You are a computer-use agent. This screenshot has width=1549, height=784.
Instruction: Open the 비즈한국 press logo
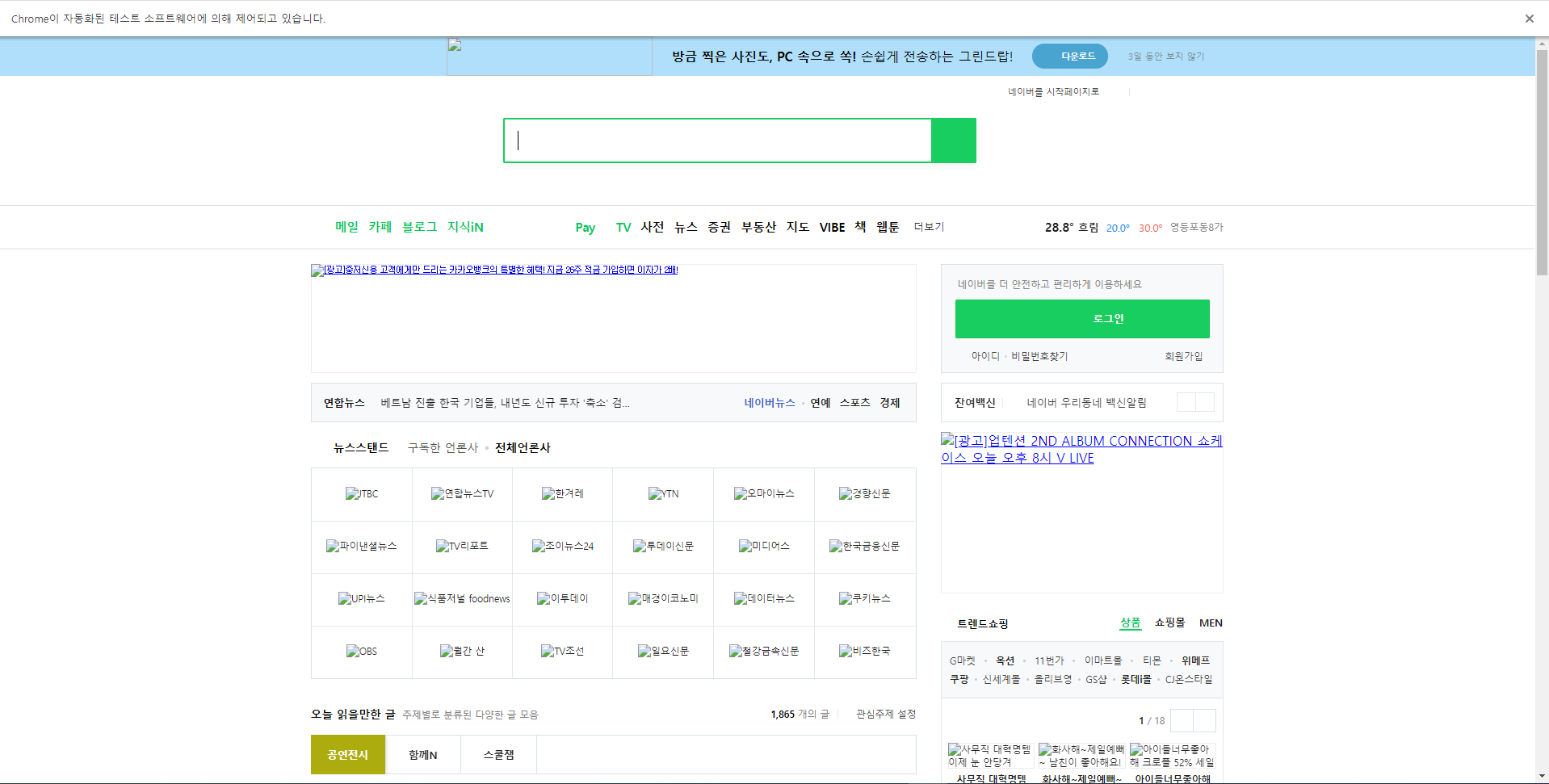click(865, 652)
